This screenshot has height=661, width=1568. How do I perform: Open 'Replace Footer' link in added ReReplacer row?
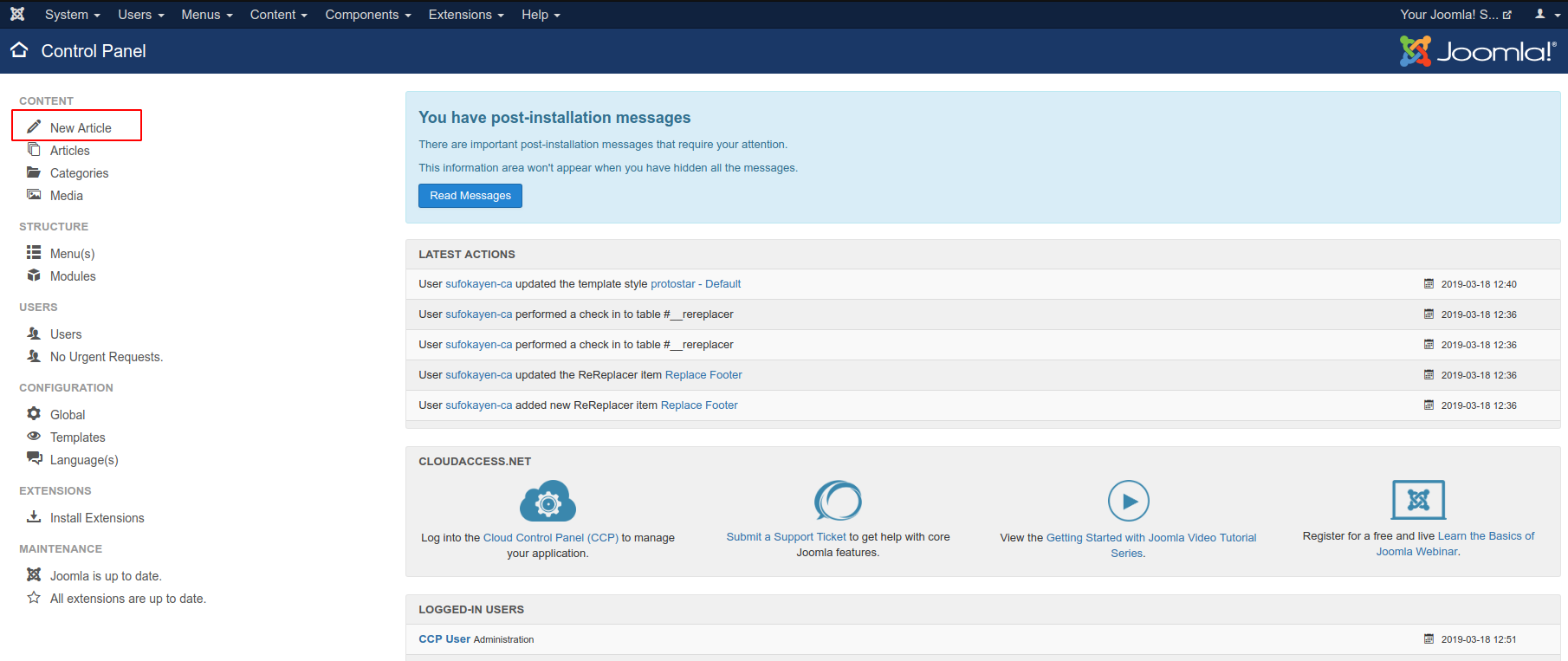point(699,405)
